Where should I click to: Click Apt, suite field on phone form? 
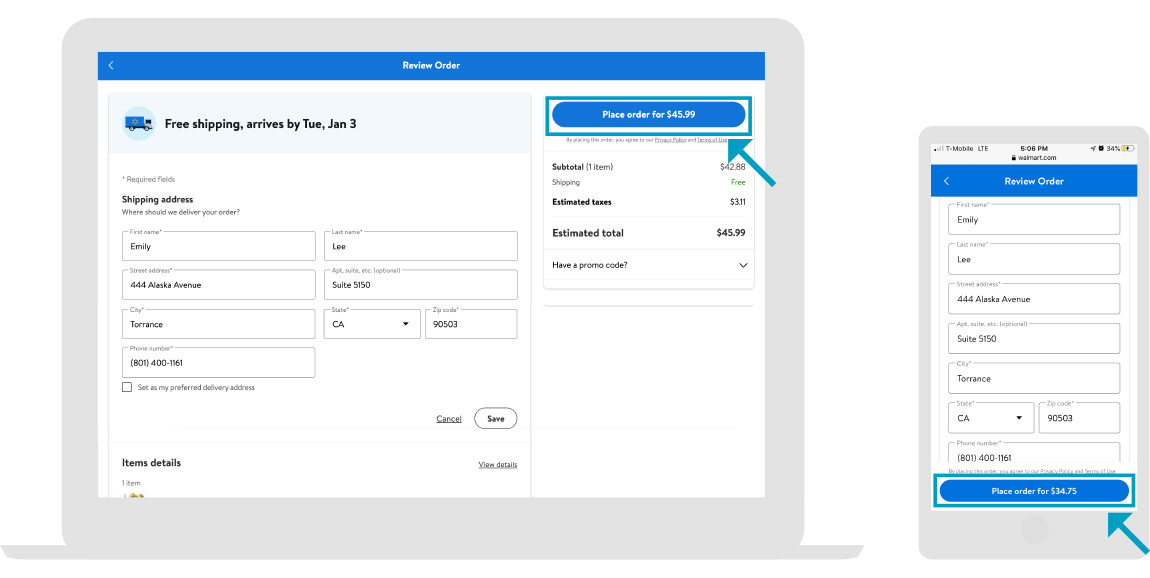(x=1034, y=338)
